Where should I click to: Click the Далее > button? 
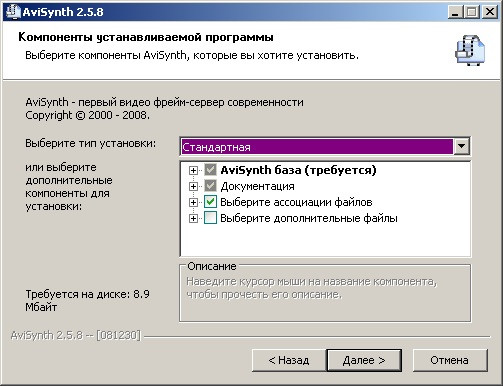(x=364, y=360)
